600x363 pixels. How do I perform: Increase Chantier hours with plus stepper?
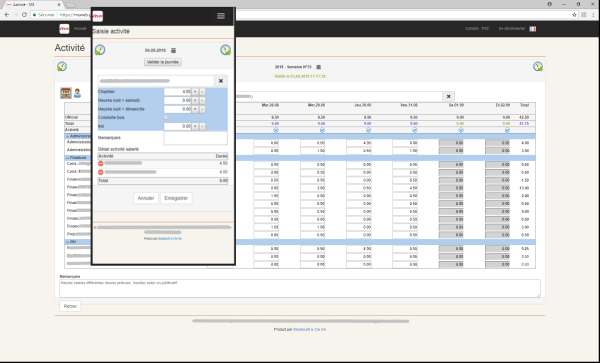[195, 92]
